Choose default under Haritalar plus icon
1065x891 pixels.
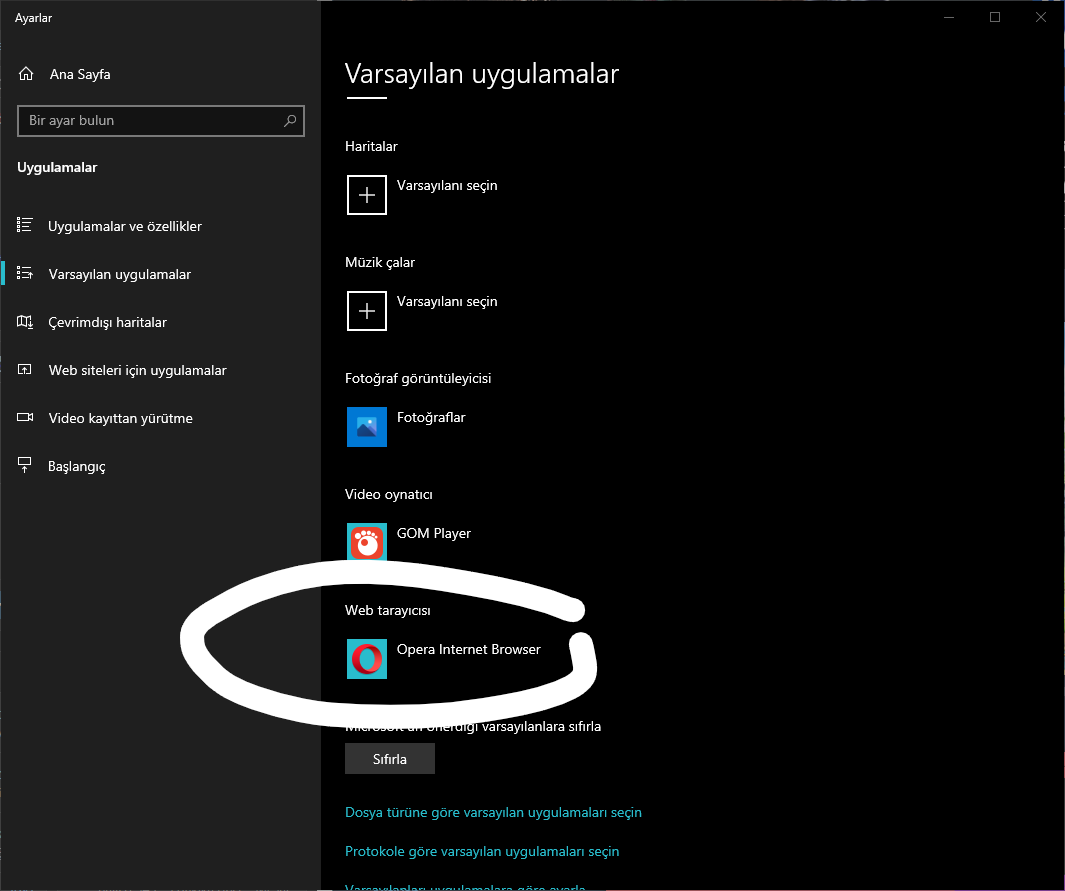tap(367, 195)
